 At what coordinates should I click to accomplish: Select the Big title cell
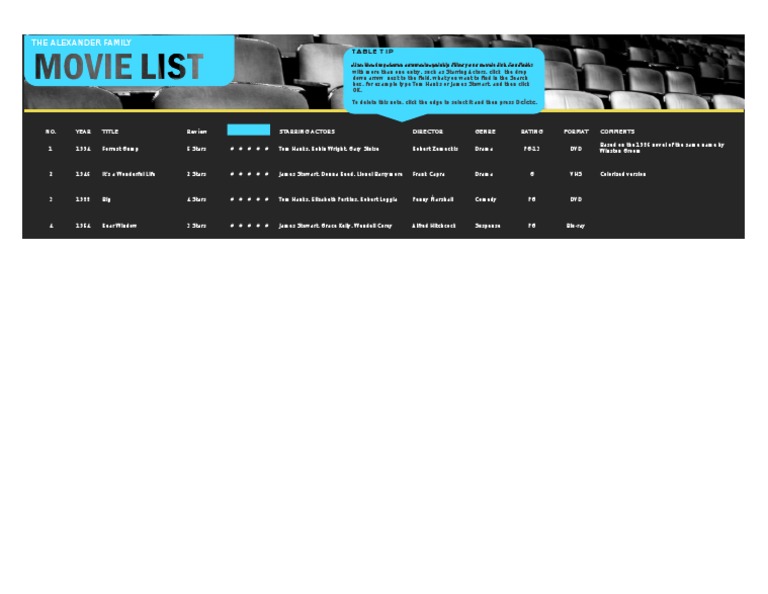(x=106, y=200)
